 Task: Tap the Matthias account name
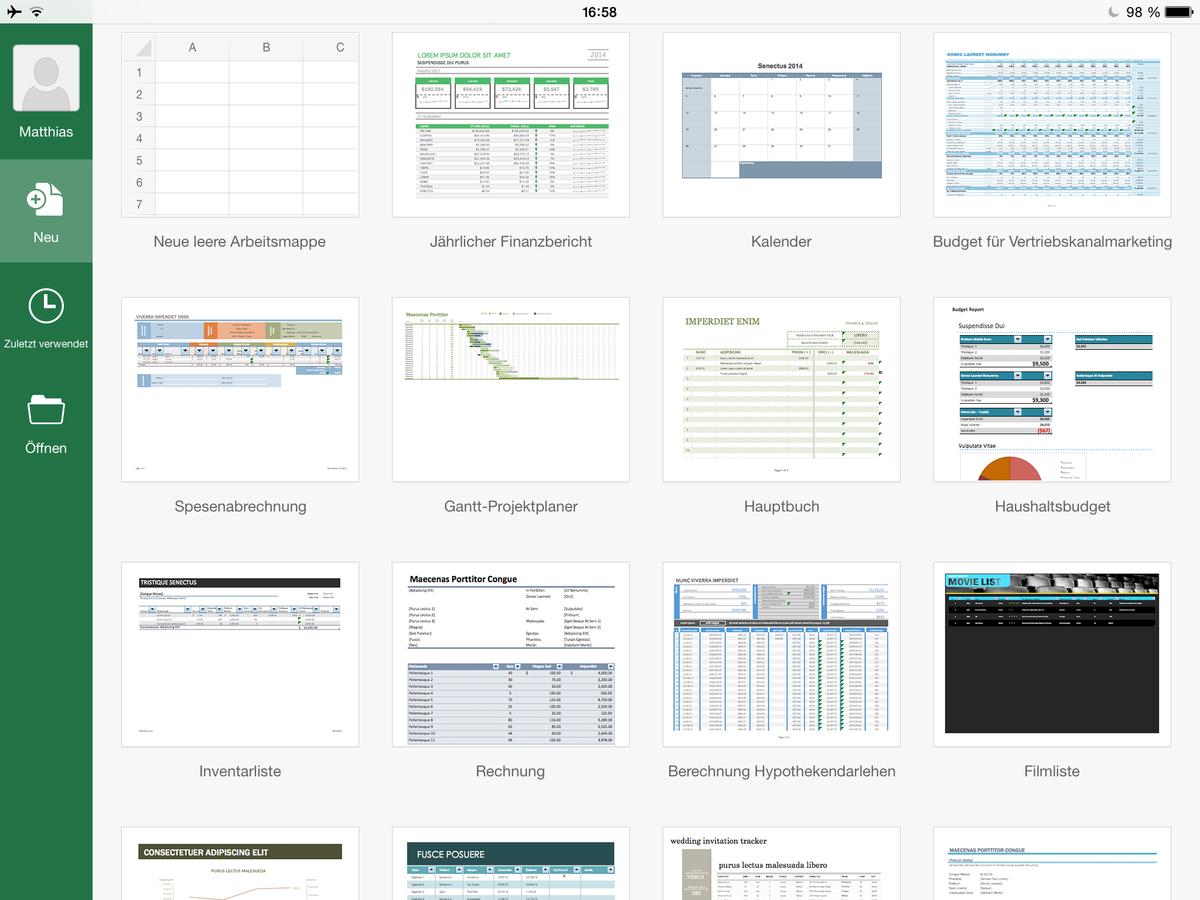tap(46, 132)
